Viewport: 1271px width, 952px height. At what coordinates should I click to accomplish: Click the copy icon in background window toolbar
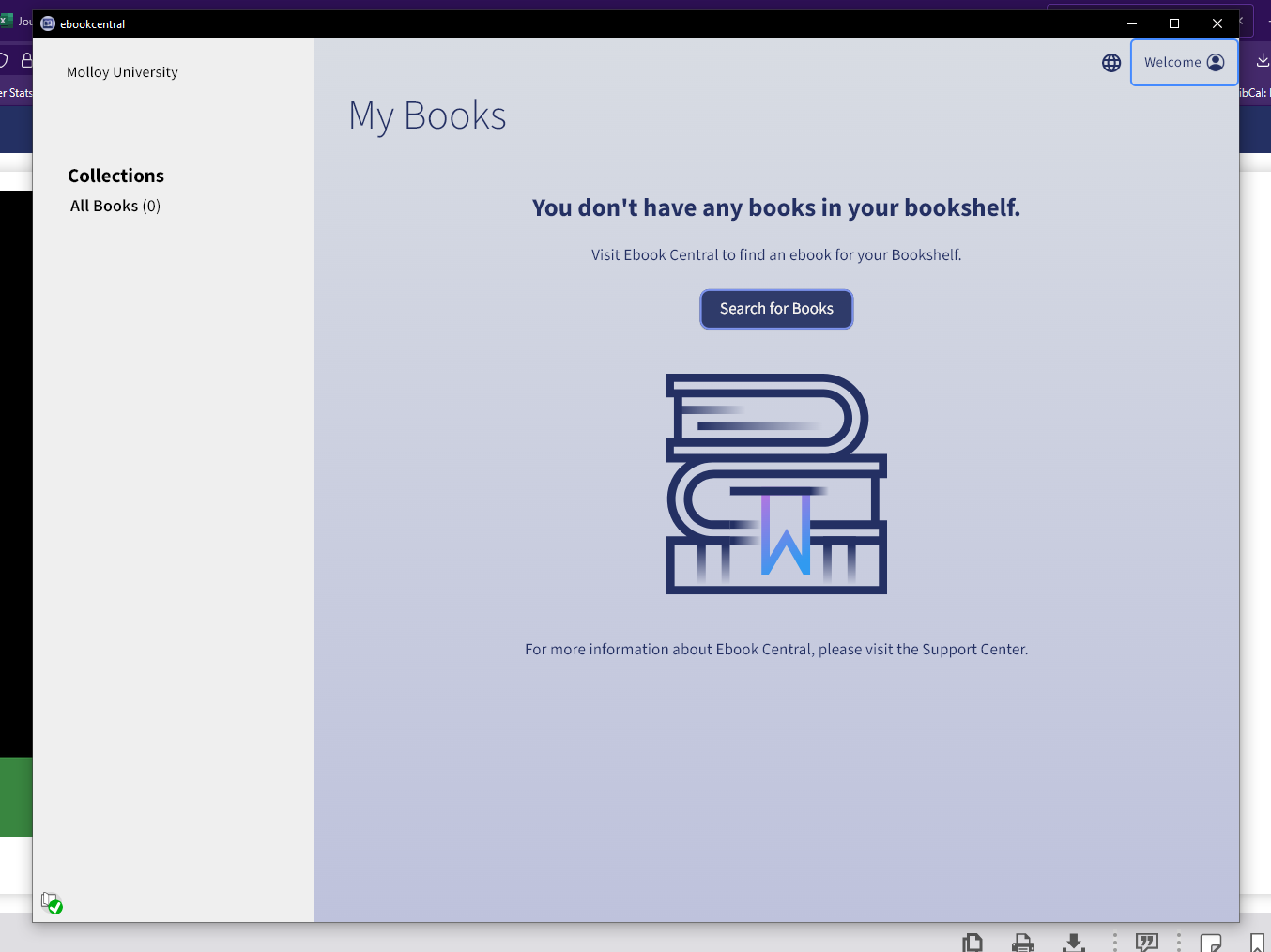click(972, 942)
